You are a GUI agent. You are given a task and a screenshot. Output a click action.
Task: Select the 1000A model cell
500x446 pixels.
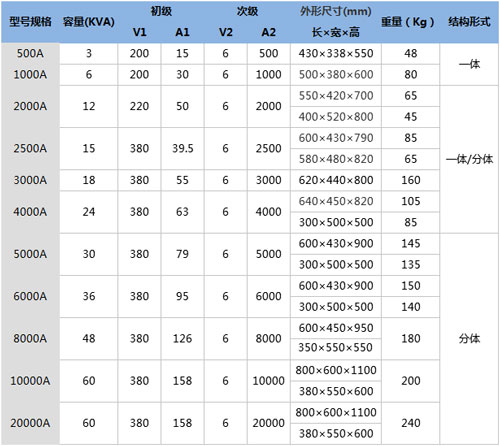tap(30, 74)
